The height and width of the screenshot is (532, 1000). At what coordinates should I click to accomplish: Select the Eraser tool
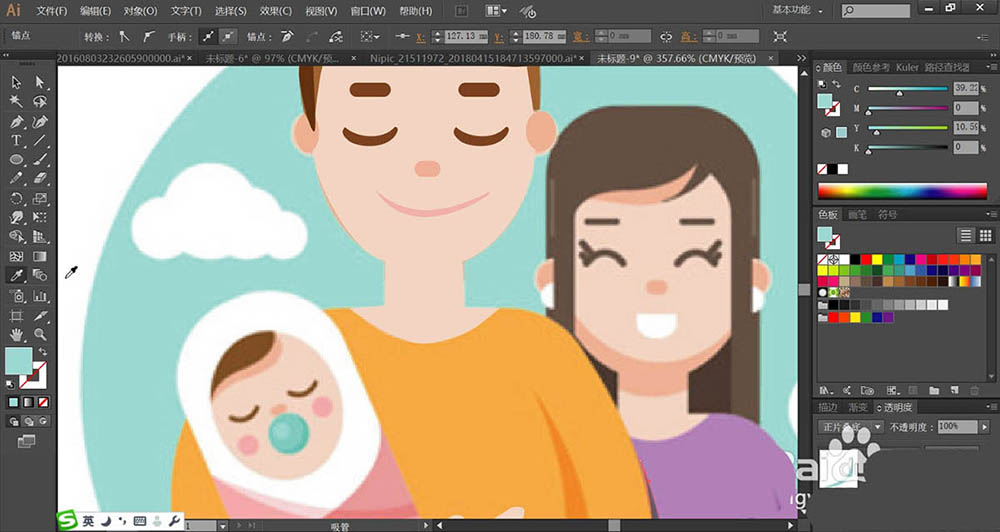pyautogui.click(x=40, y=179)
